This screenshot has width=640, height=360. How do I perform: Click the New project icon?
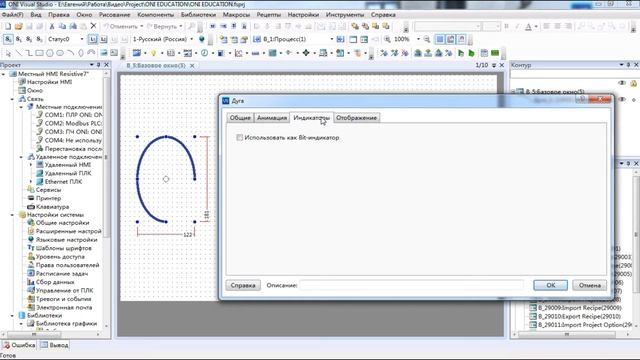tap(8, 27)
